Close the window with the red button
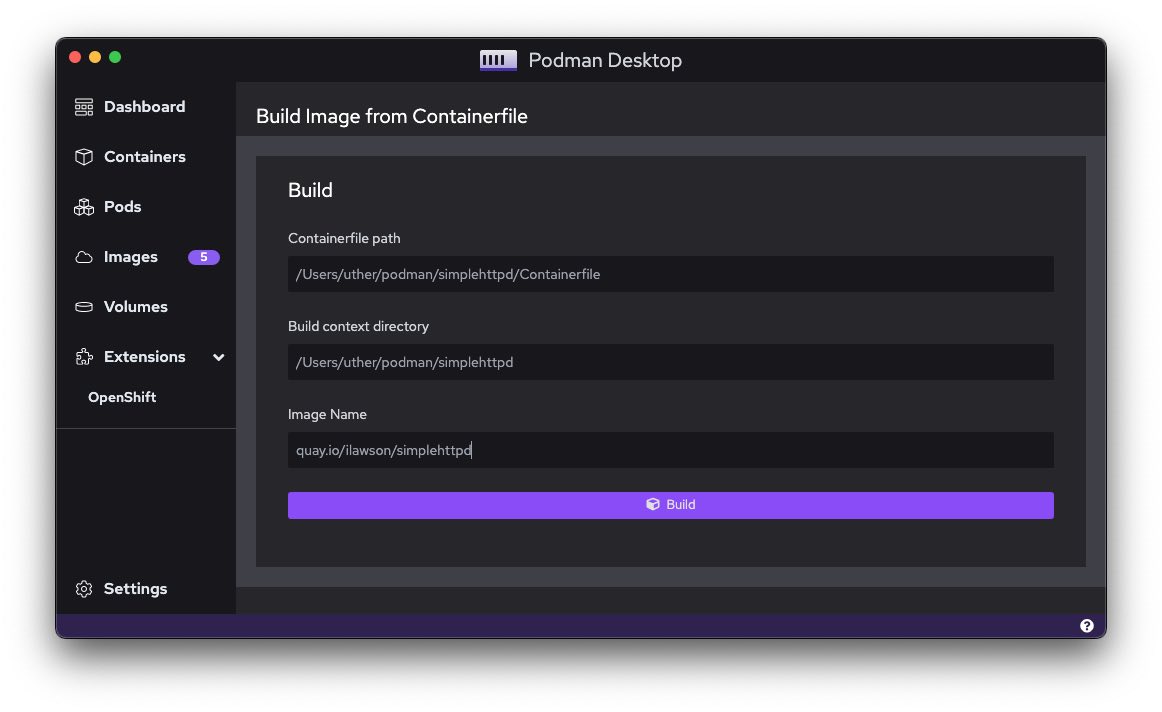1162x712 pixels. [x=75, y=57]
